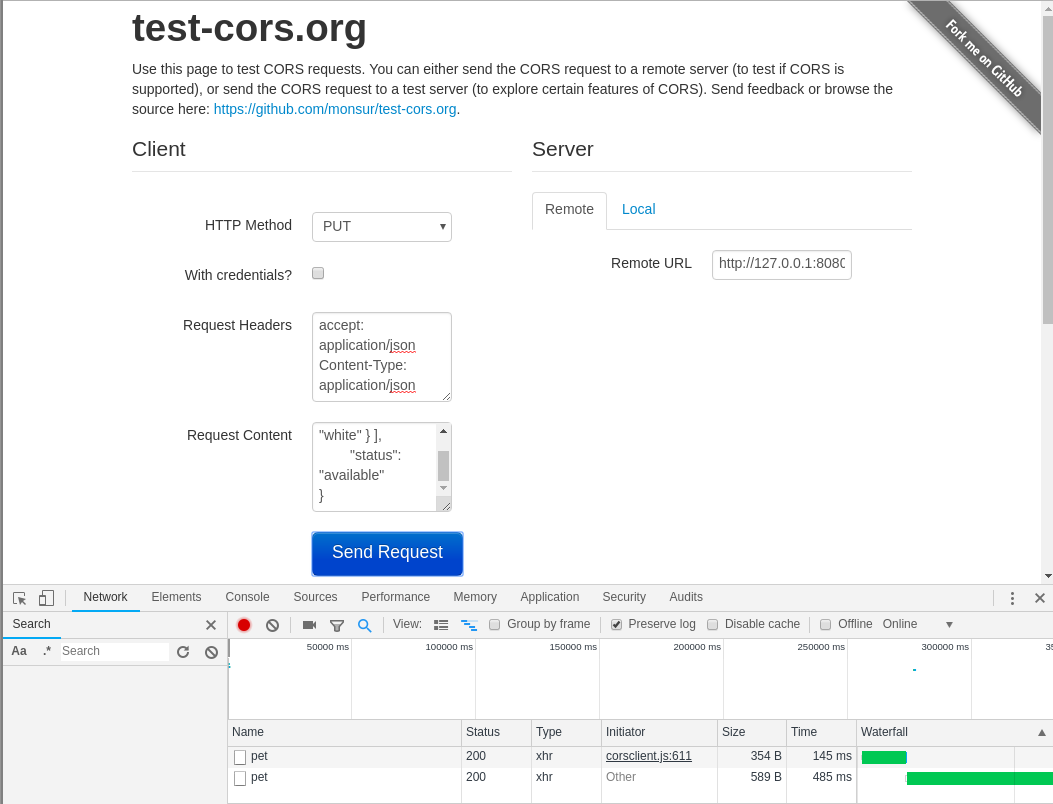Clear the network log with the ban icon
The image size is (1053, 804).
(x=272, y=625)
